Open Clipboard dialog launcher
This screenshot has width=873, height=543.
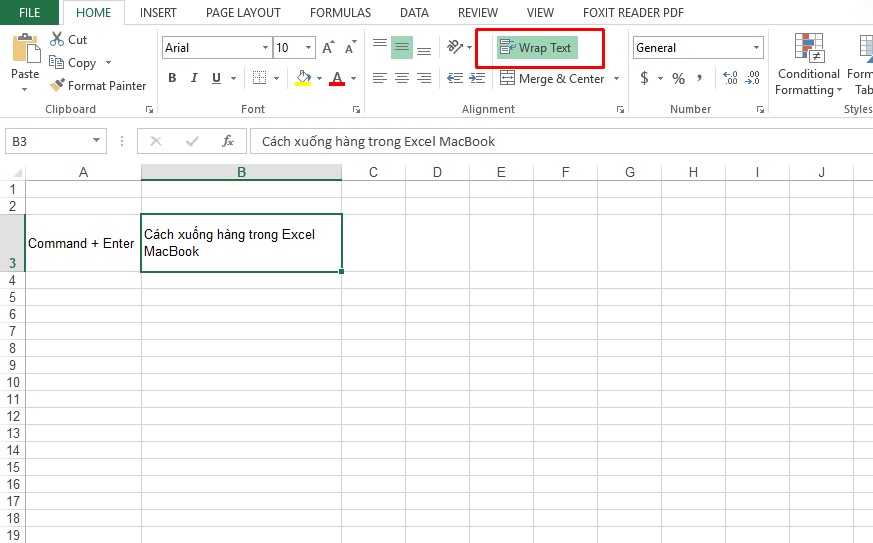point(149,110)
